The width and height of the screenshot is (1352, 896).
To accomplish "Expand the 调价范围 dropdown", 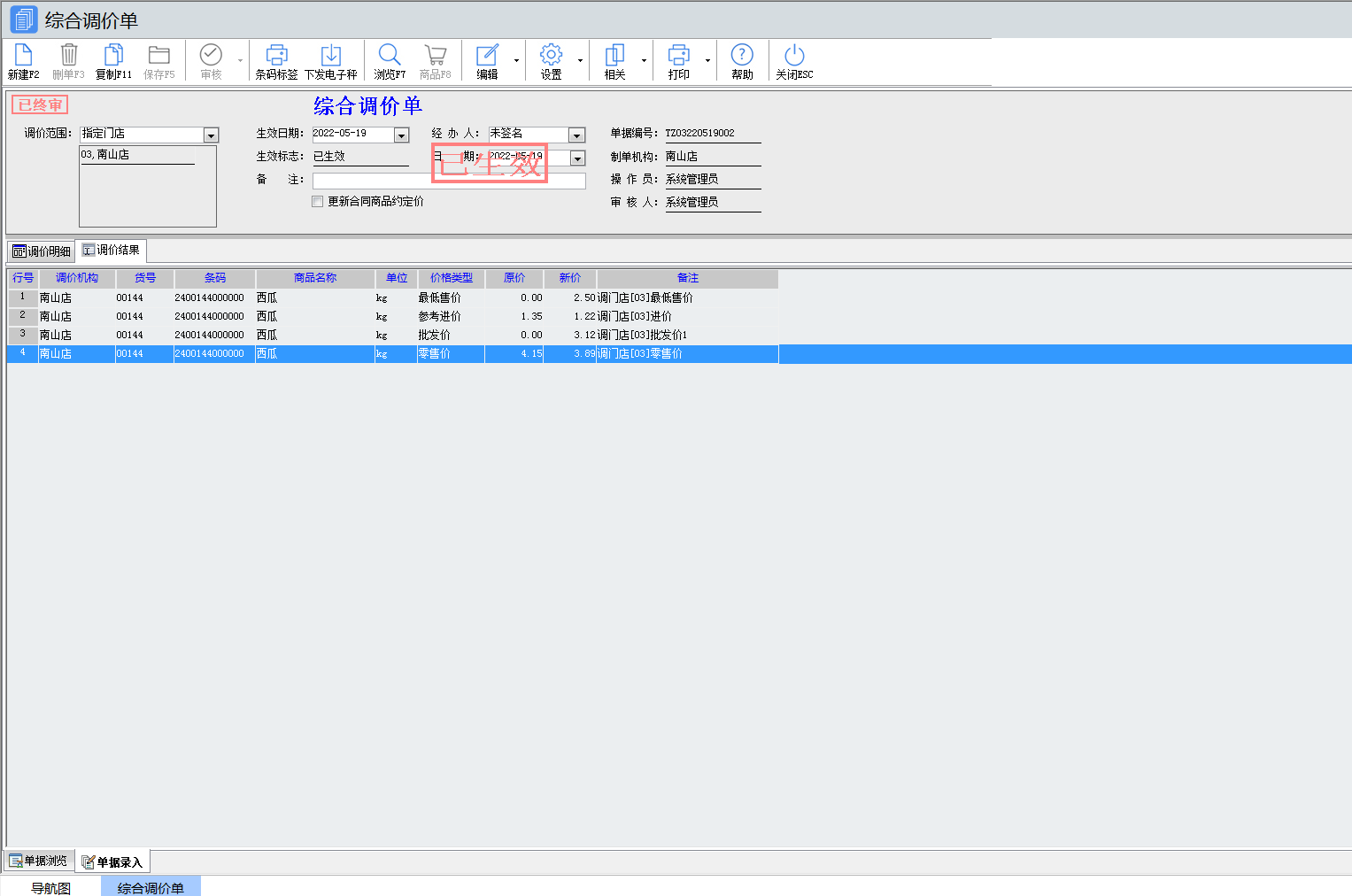I will click(x=211, y=135).
